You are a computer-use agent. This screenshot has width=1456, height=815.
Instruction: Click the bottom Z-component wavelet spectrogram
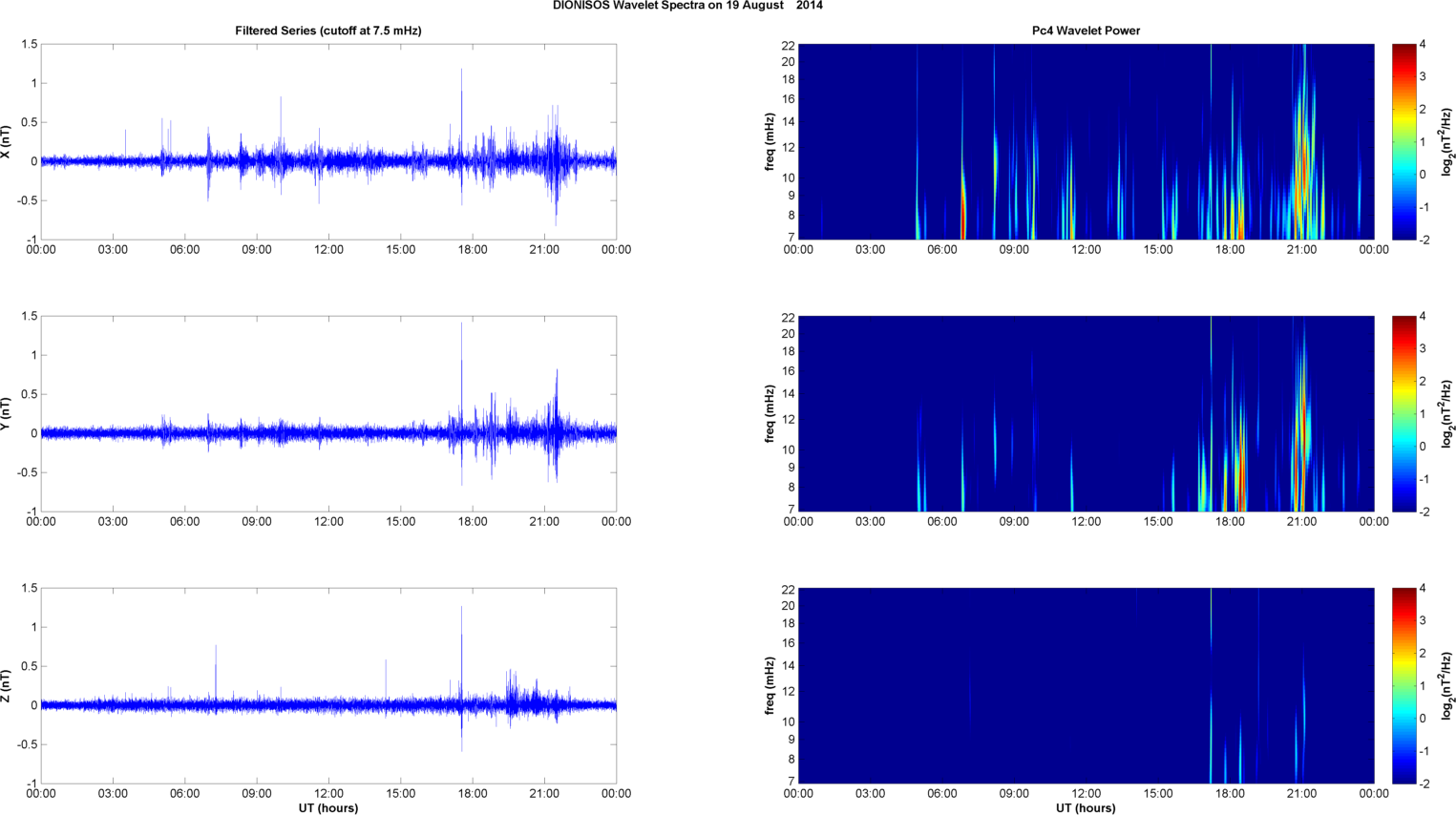pos(1087,686)
